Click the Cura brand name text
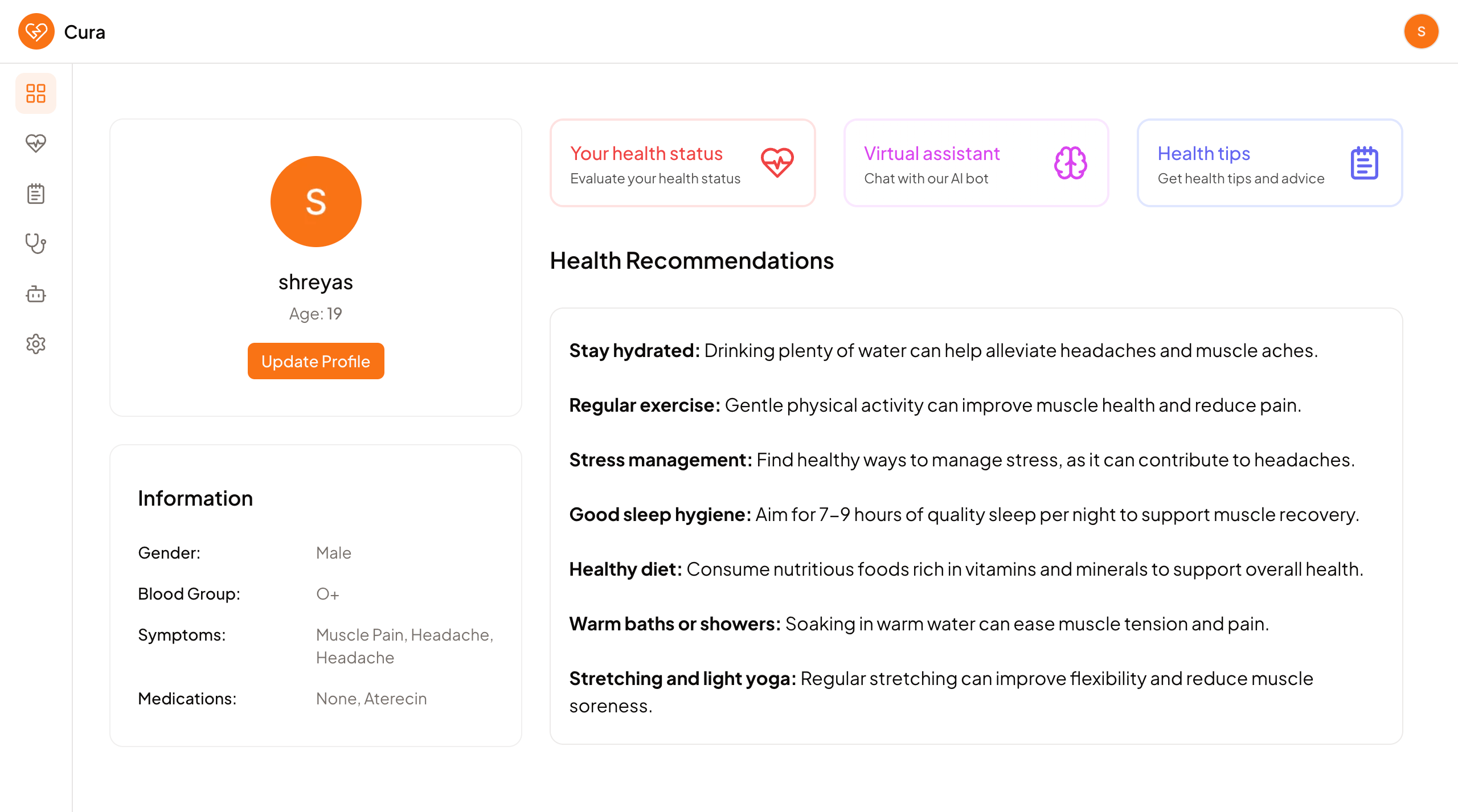 (x=85, y=32)
